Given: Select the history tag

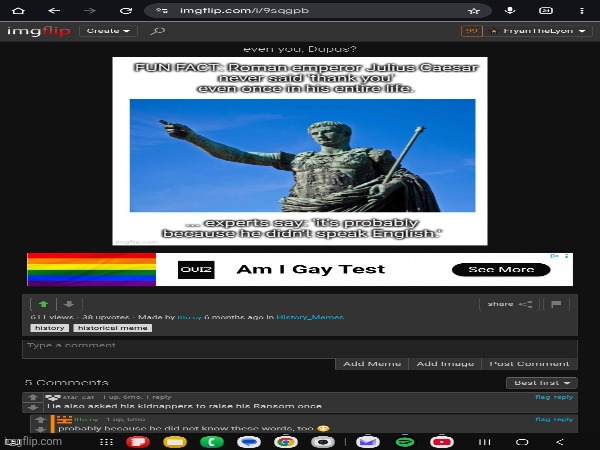Looking at the screenshot, I should (49, 328).
